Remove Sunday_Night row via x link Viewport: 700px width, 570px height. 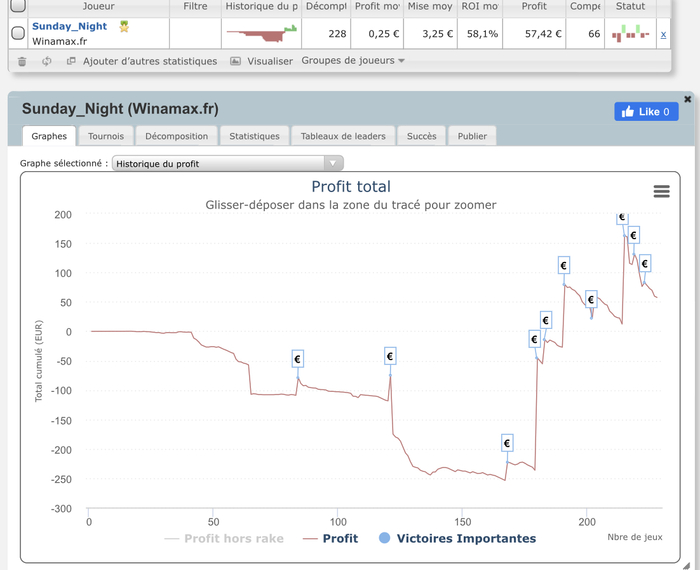click(663, 34)
